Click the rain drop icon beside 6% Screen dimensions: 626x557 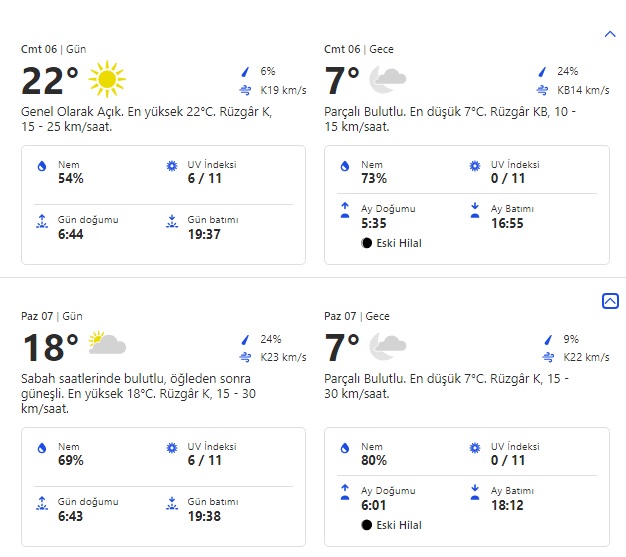(x=245, y=72)
